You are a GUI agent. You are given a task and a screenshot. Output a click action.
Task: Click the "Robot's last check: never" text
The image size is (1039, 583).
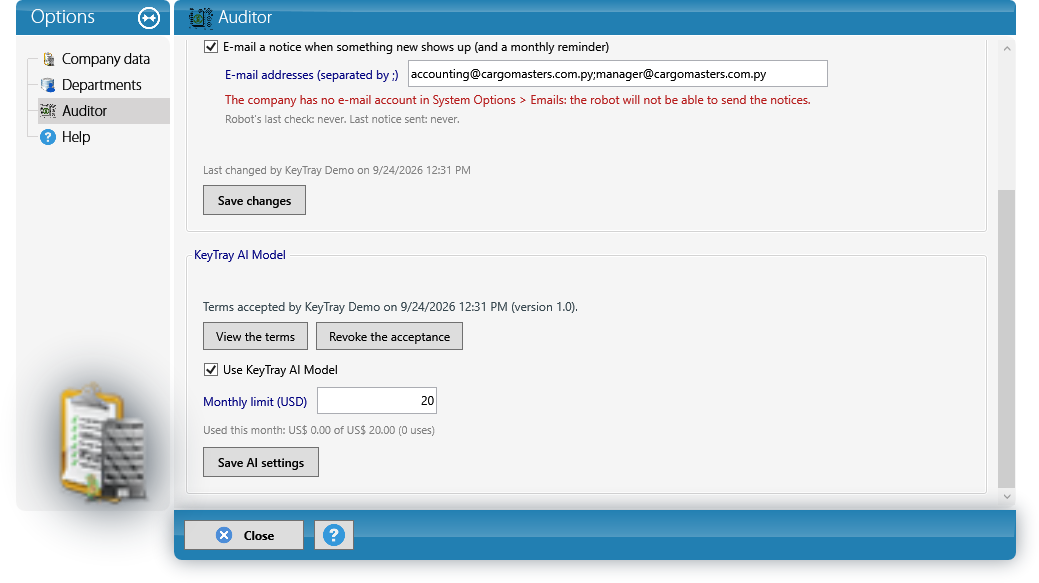[342, 119]
